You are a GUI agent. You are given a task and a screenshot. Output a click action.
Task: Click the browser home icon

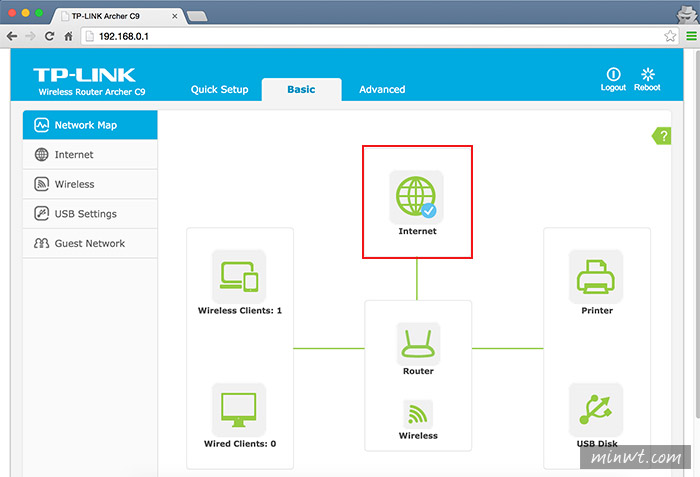click(x=68, y=36)
